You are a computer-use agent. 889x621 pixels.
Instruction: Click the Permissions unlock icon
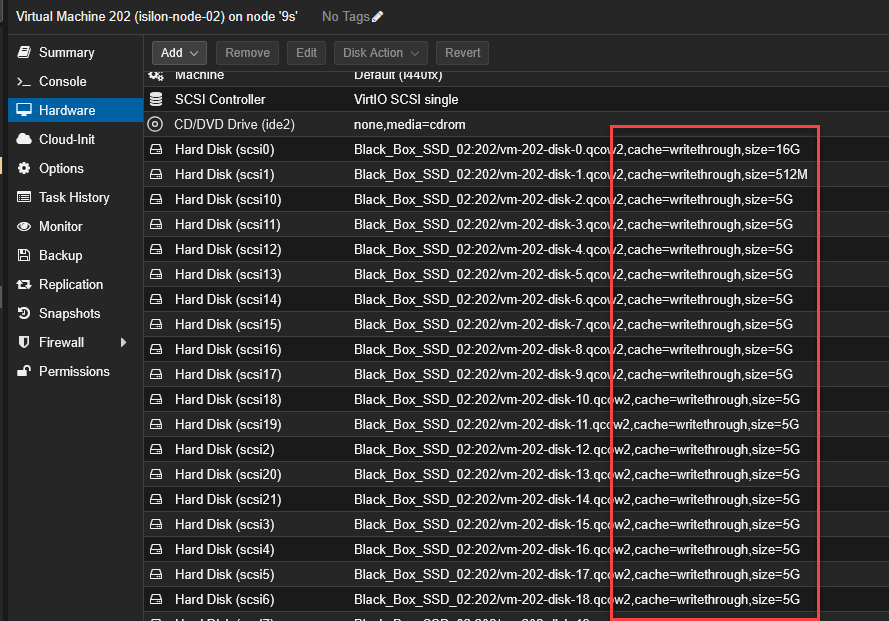click(24, 372)
